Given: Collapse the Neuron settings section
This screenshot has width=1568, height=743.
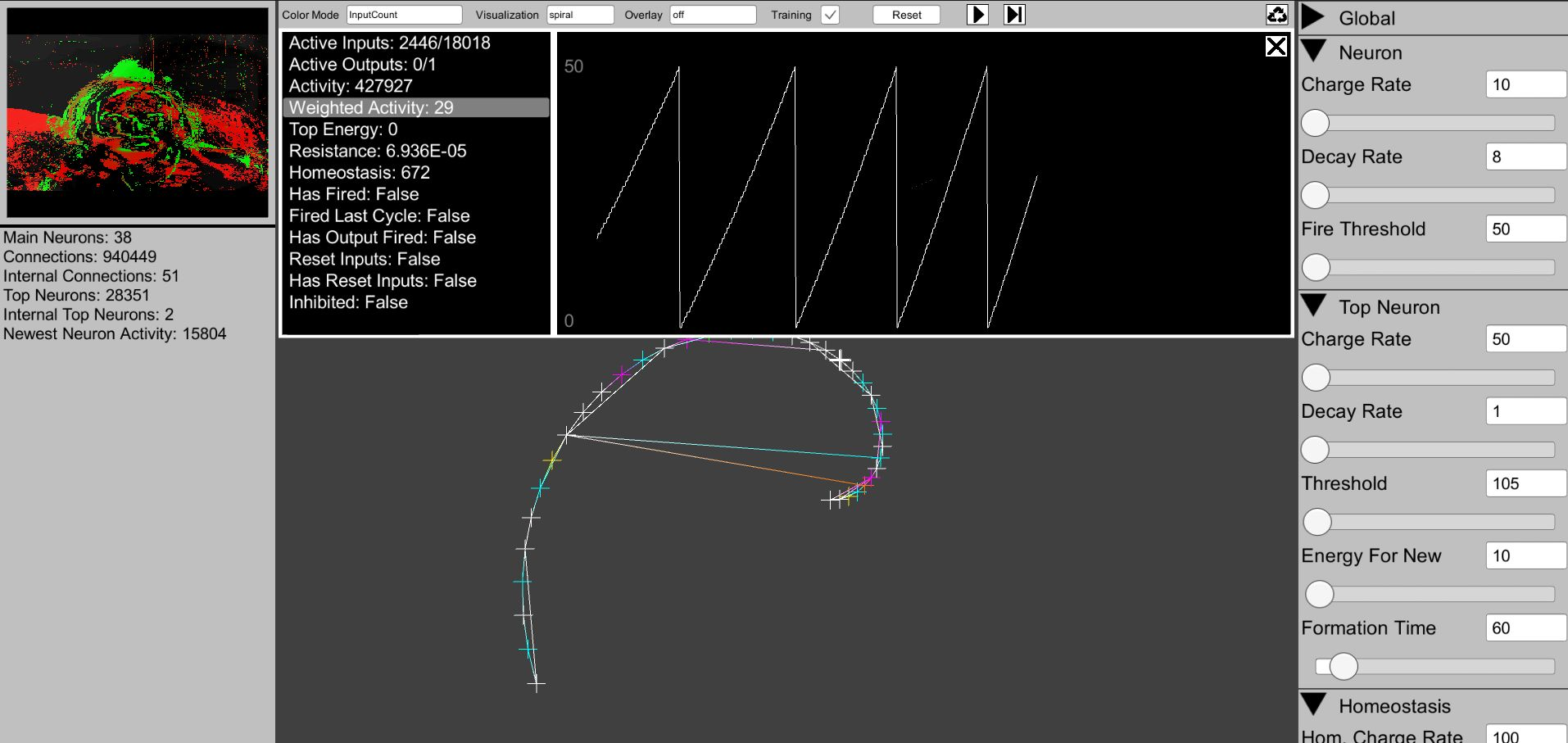Looking at the screenshot, I should click(1314, 52).
